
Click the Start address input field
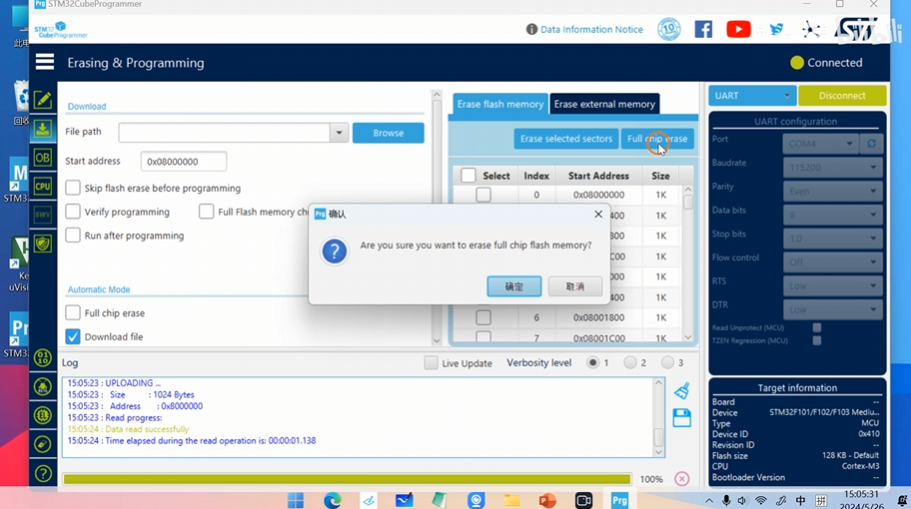coord(184,162)
